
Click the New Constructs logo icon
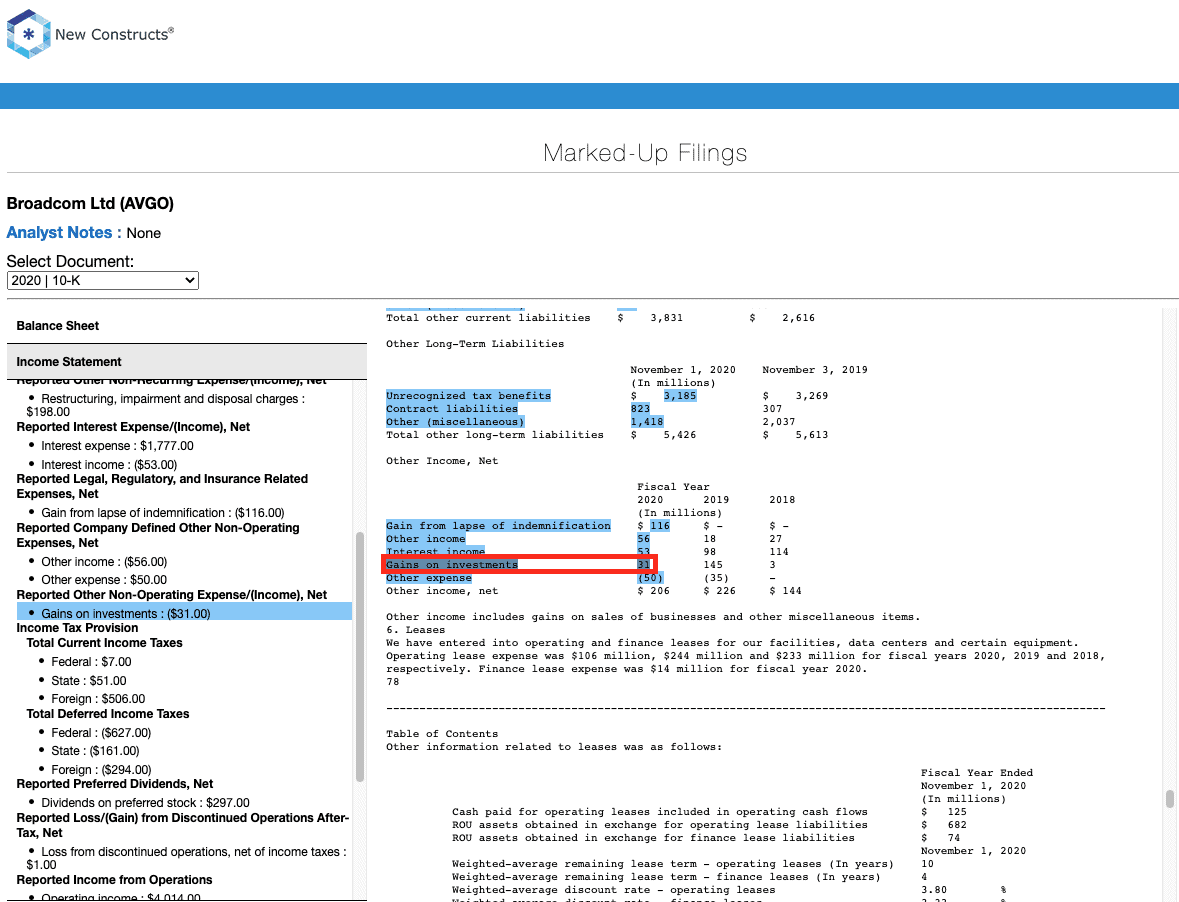[29, 34]
